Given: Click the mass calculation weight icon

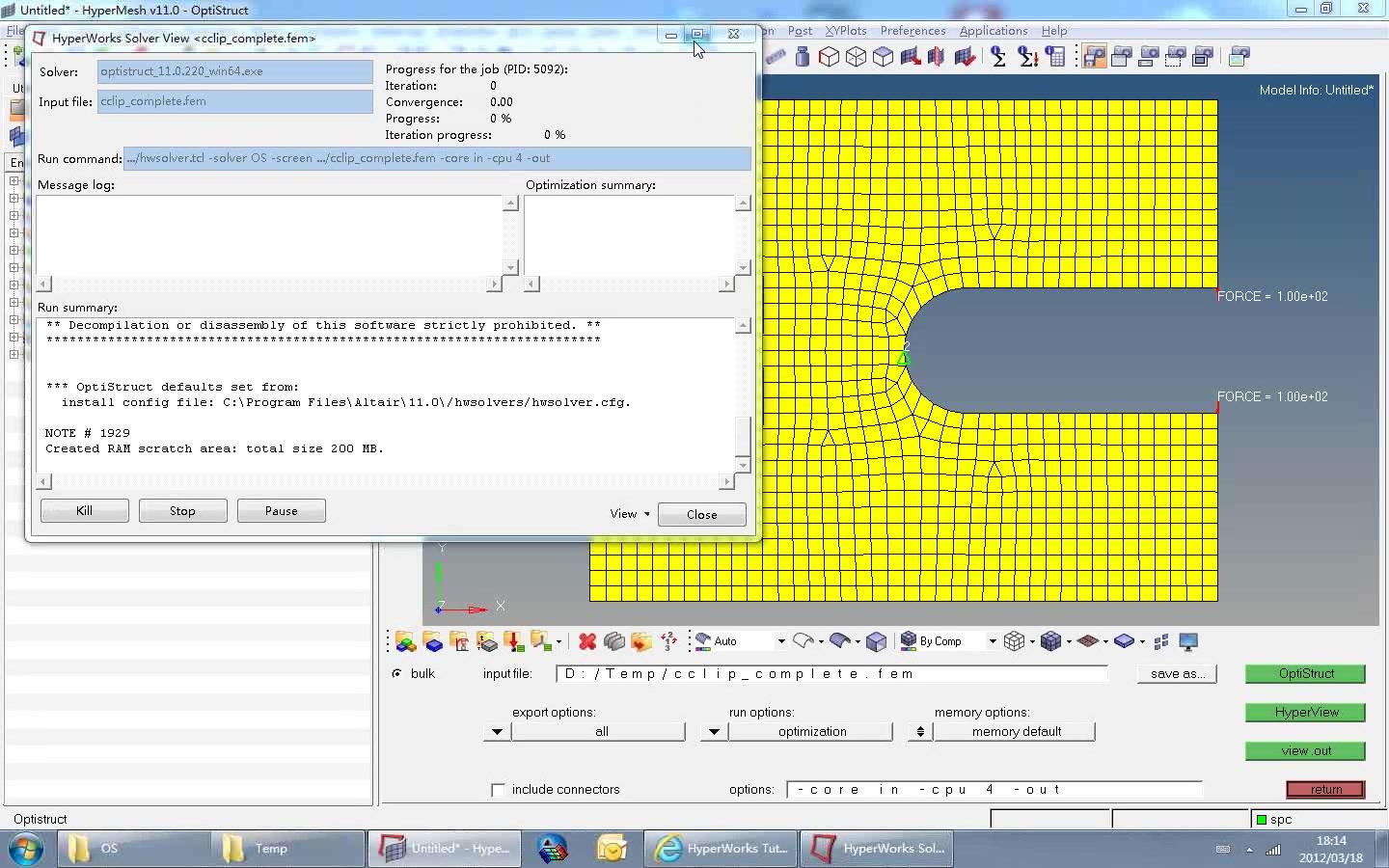Looking at the screenshot, I should 803,57.
